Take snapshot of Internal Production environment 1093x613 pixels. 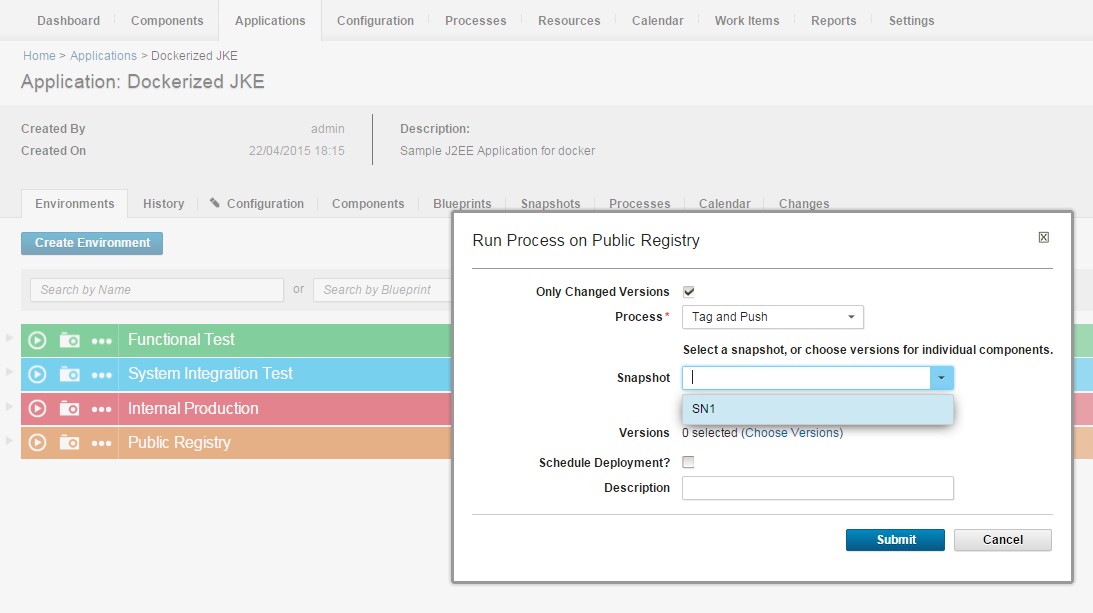(69, 409)
